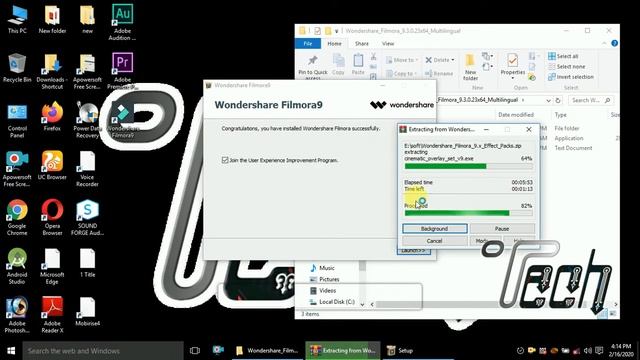Image resolution: width=640 pixels, height=360 pixels.
Task: Switch to the View ribbon tab
Action: pyautogui.click(x=388, y=43)
